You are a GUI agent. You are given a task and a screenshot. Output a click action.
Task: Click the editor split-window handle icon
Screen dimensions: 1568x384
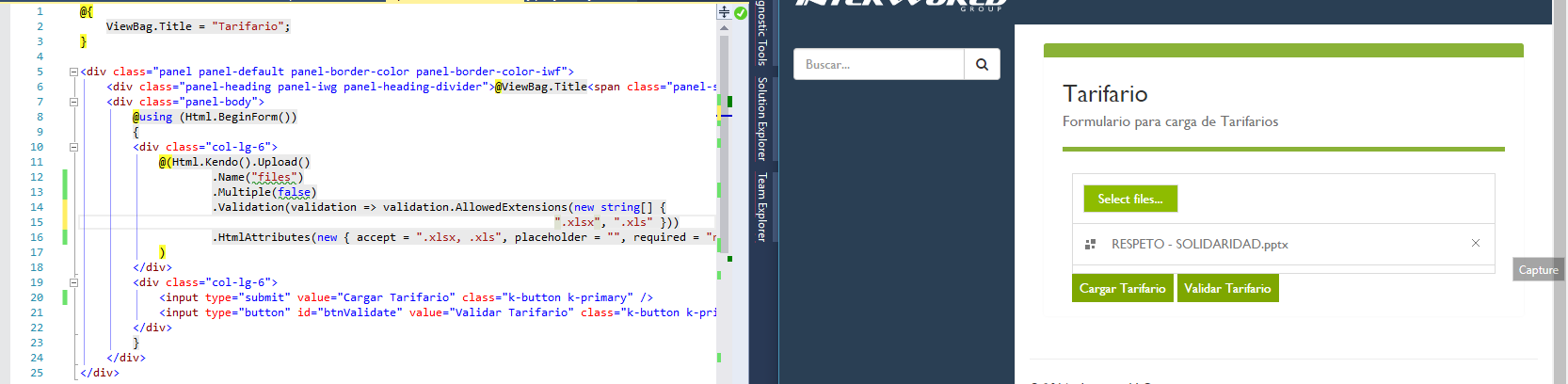coord(724,12)
